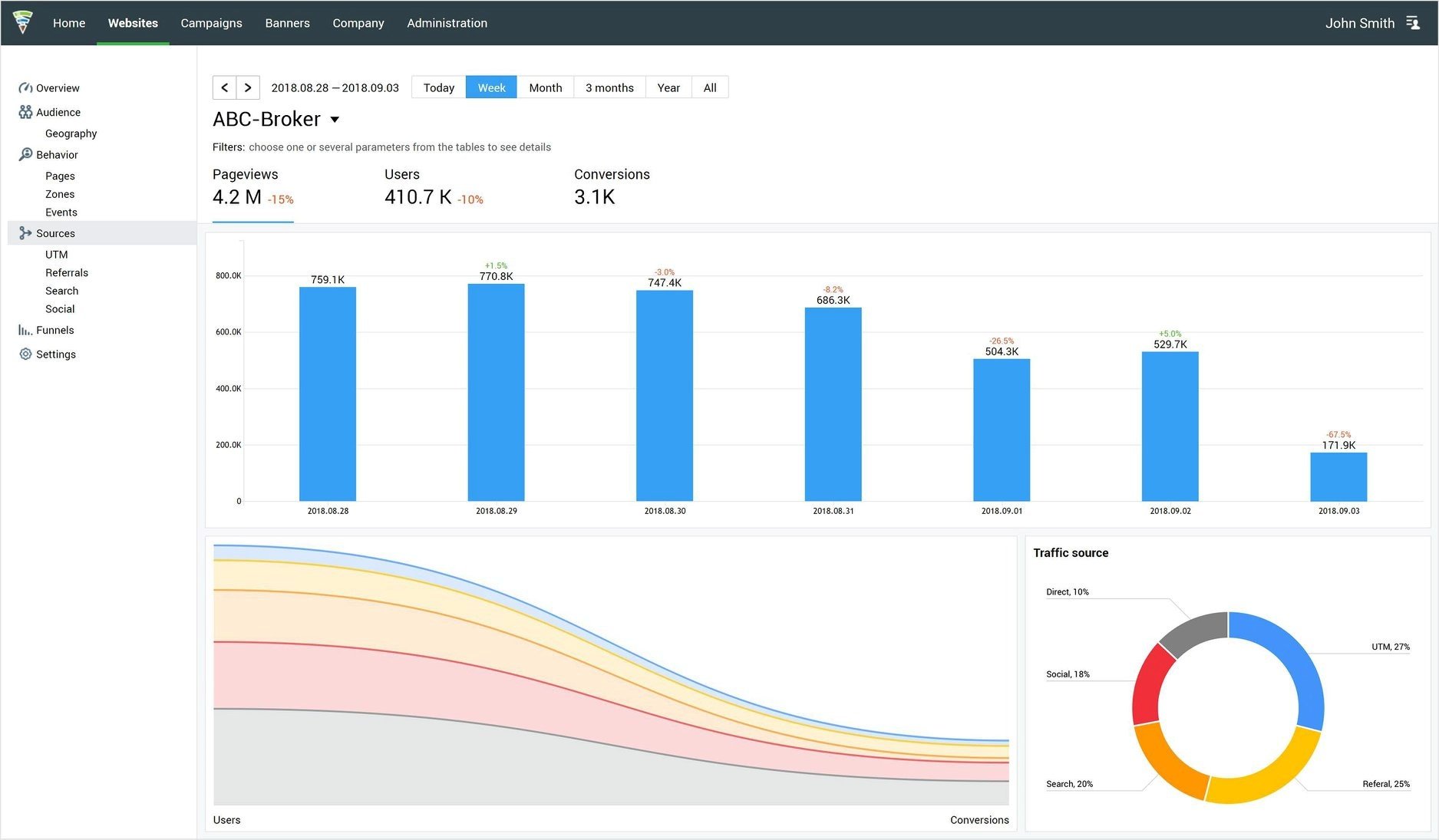This screenshot has height=840, width=1439.
Task: Select the Month range option
Action: click(546, 87)
